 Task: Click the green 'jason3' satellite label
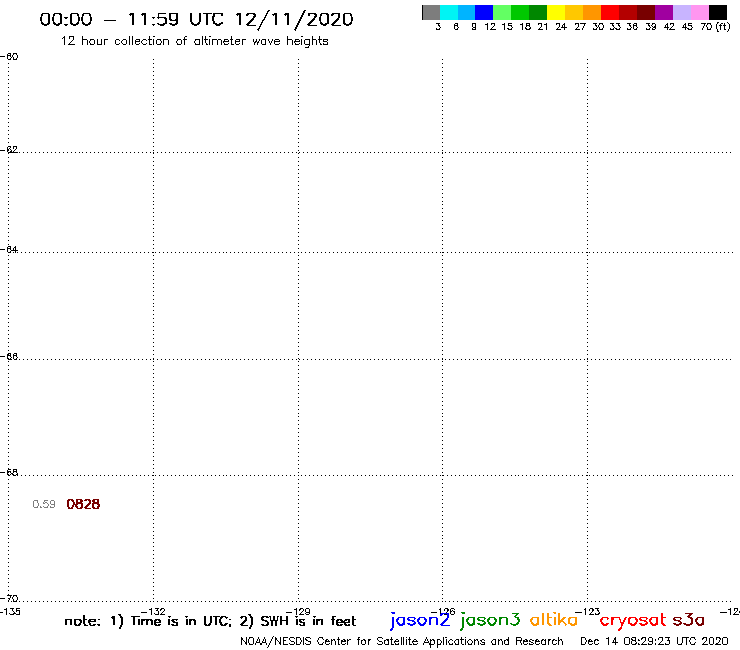[x=490, y=620]
